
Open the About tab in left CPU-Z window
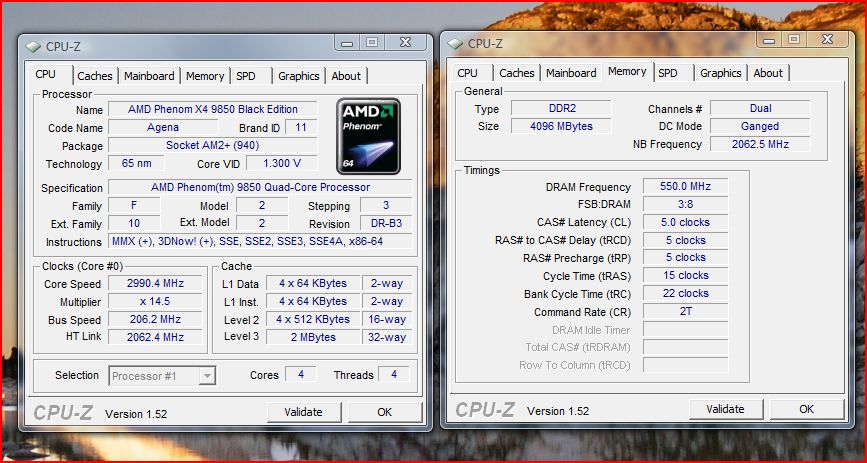346,76
